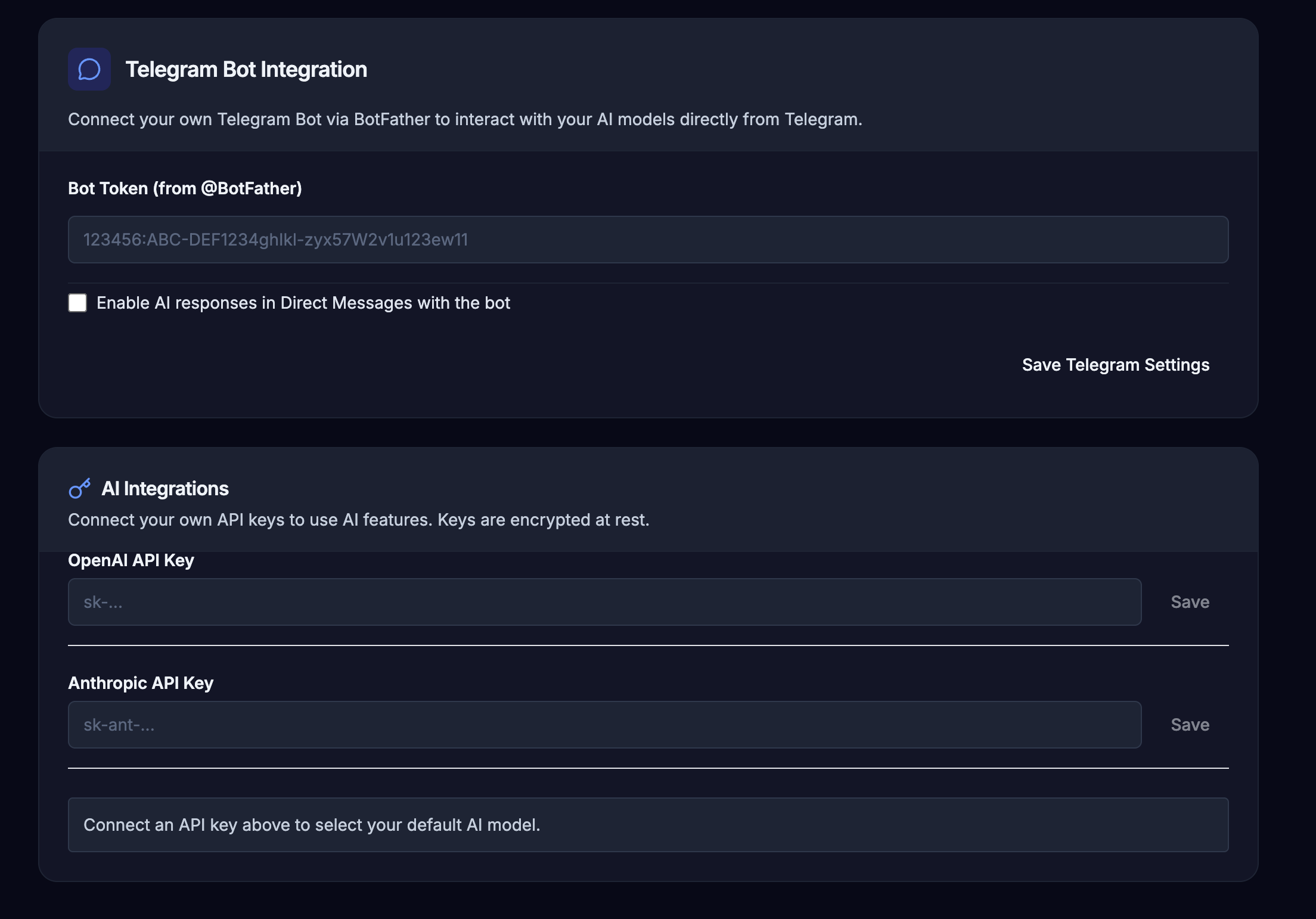The width and height of the screenshot is (1316, 919).
Task: Click the Bot Token input field
Action: (648, 240)
